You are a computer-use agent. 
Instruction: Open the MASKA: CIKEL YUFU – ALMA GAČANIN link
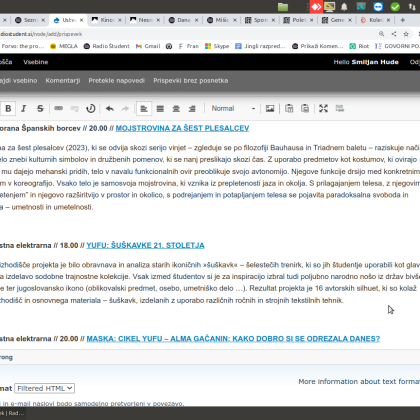coord(233,339)
